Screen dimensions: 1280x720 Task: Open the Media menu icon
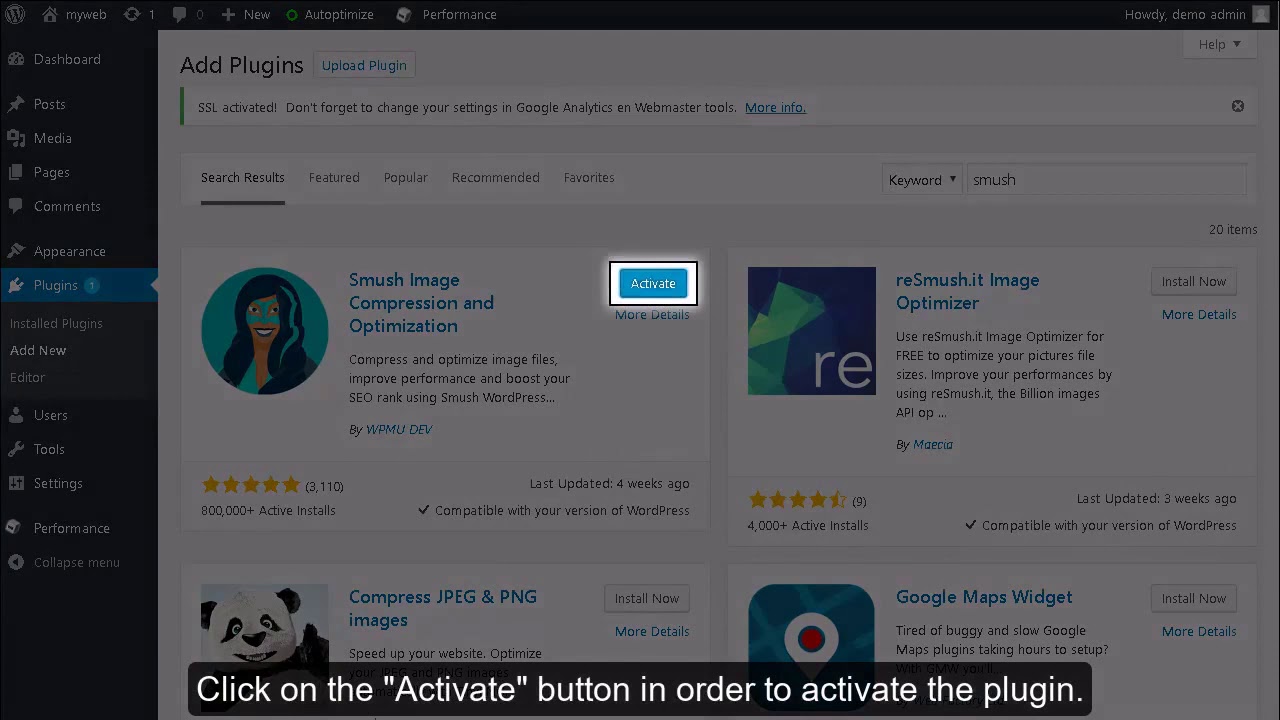point(16,138)
